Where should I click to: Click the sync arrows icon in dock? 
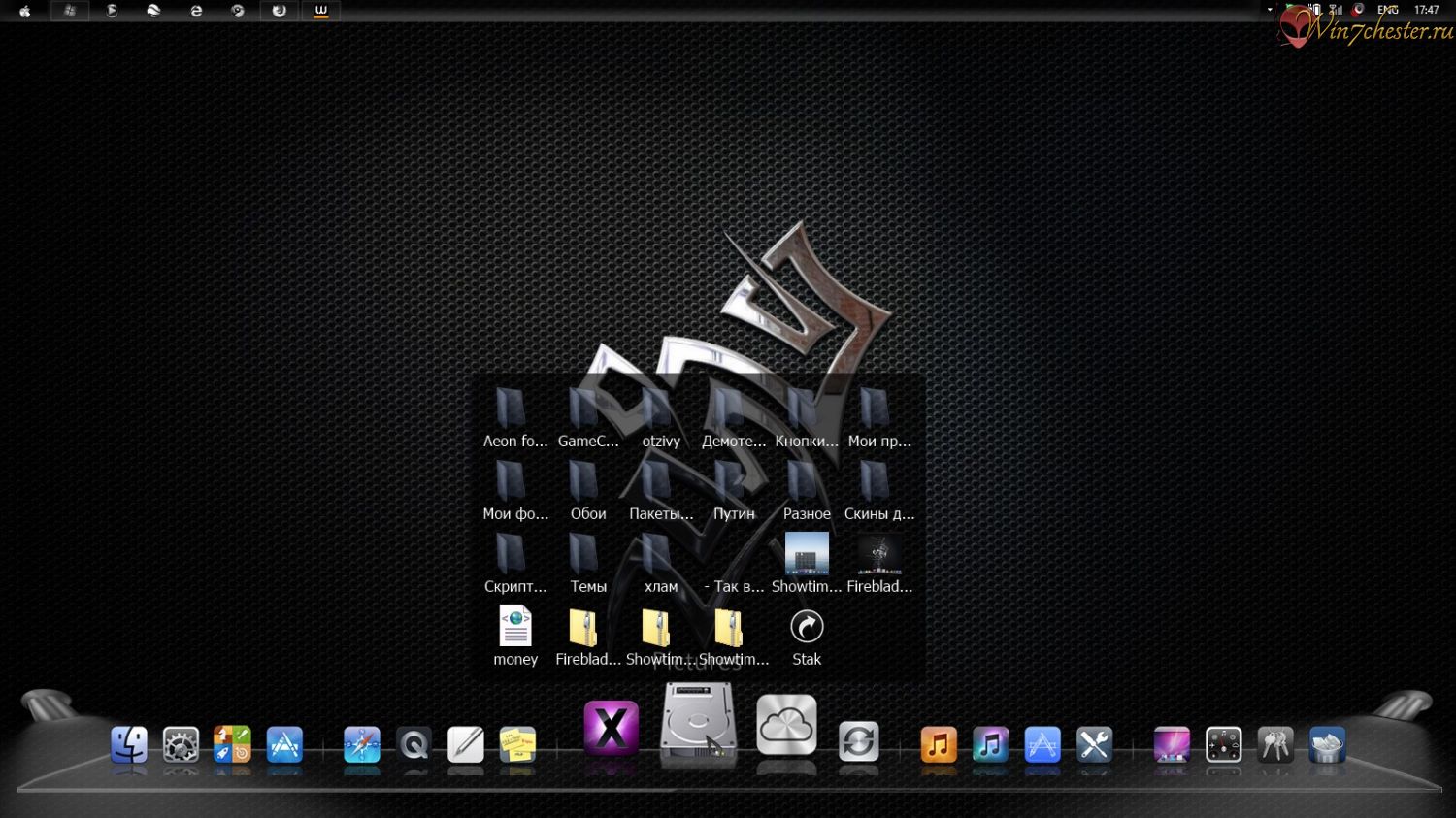click(x=859, y=742)
